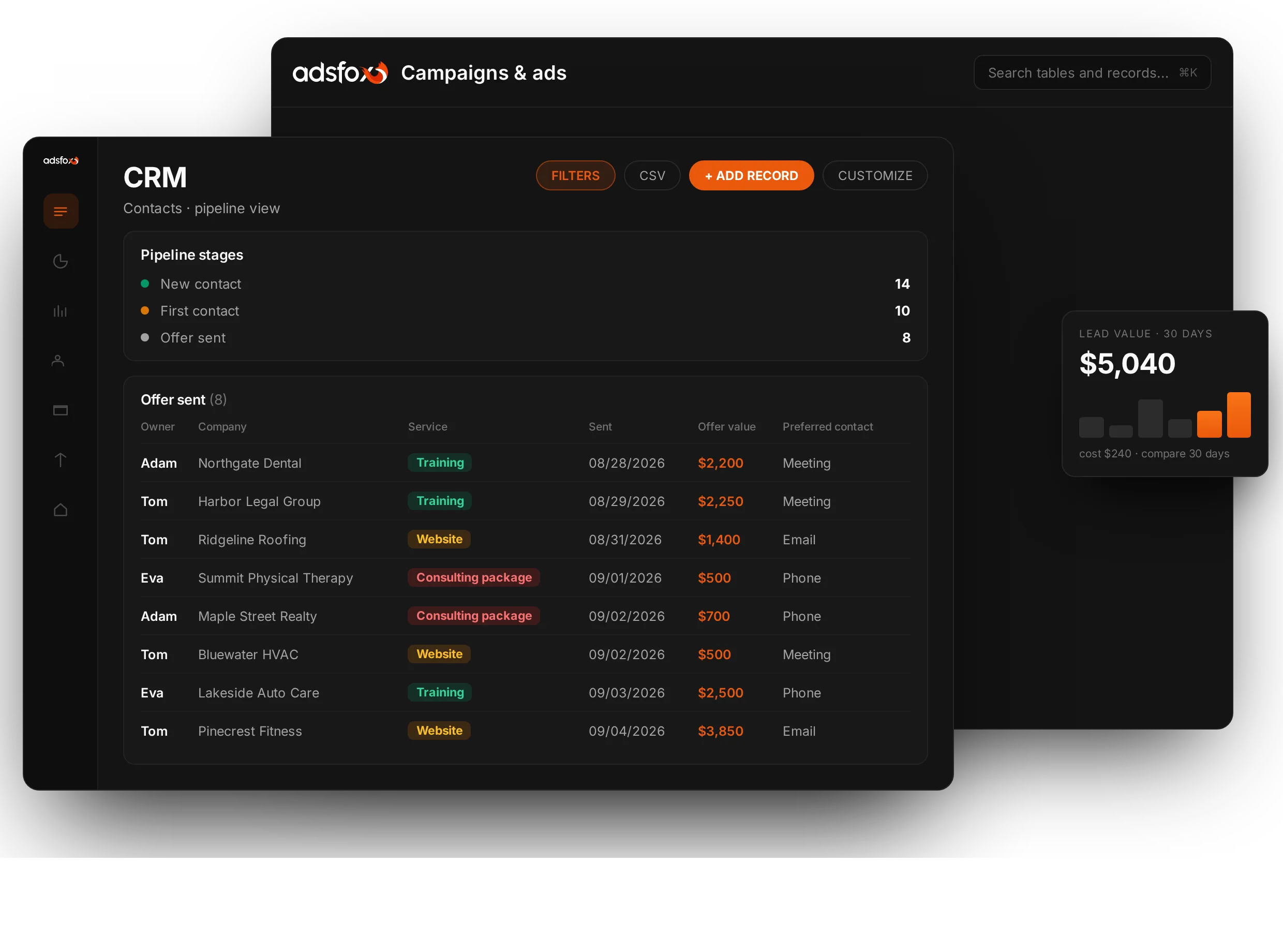
Task: Open the Pinecrest Fitness record
Action: coord(525,731)
